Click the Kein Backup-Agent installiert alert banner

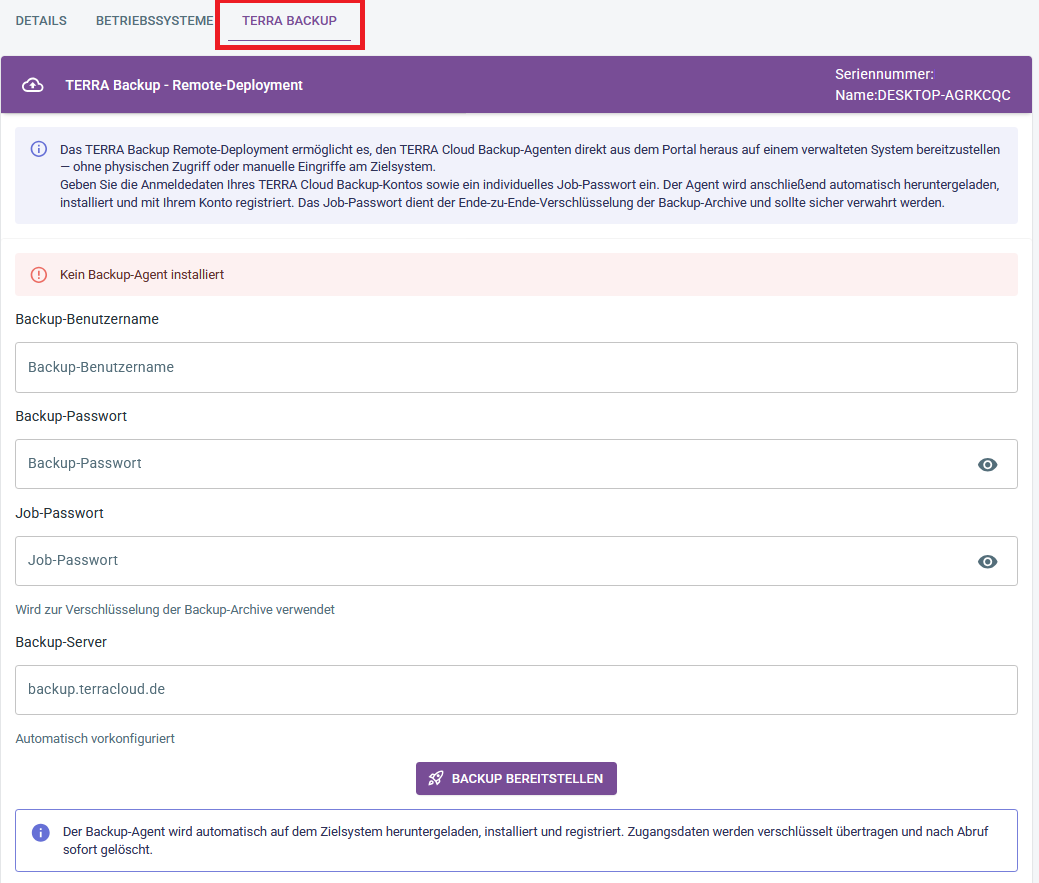pos(516,274)
